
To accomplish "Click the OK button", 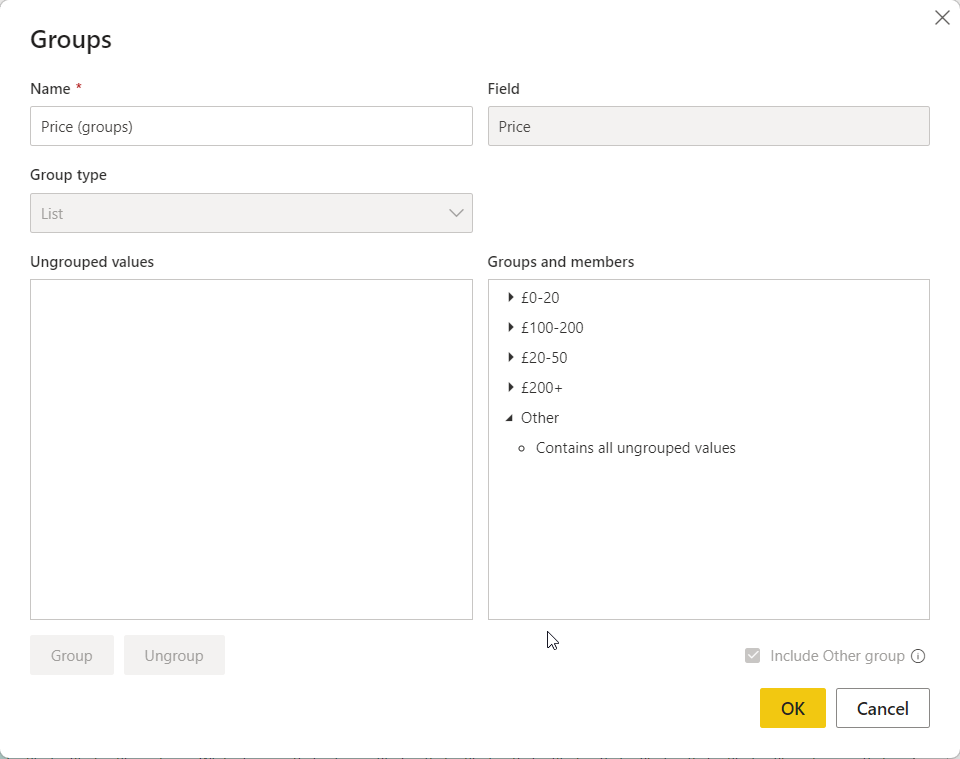I will 793,708.
